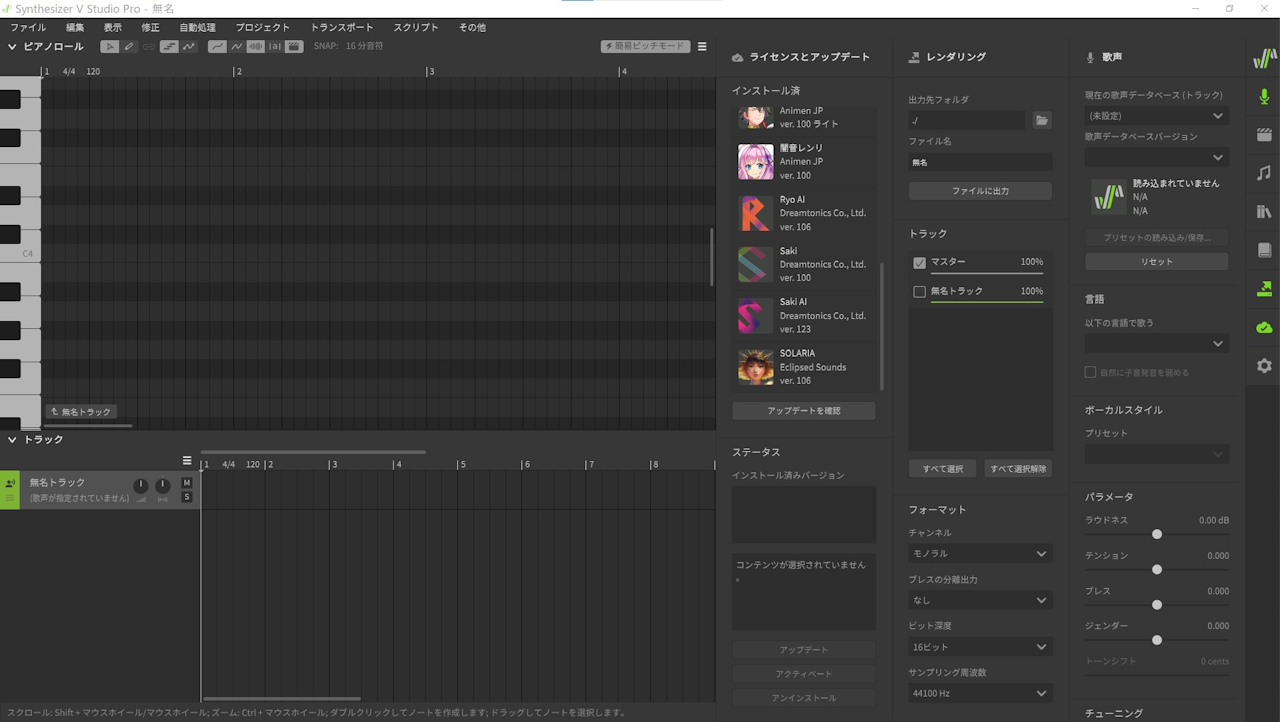This screenshot has height=722, width=1280.
Task: Open the green render export side icon
Action: pyautogui.click(x=1264, y=289)
